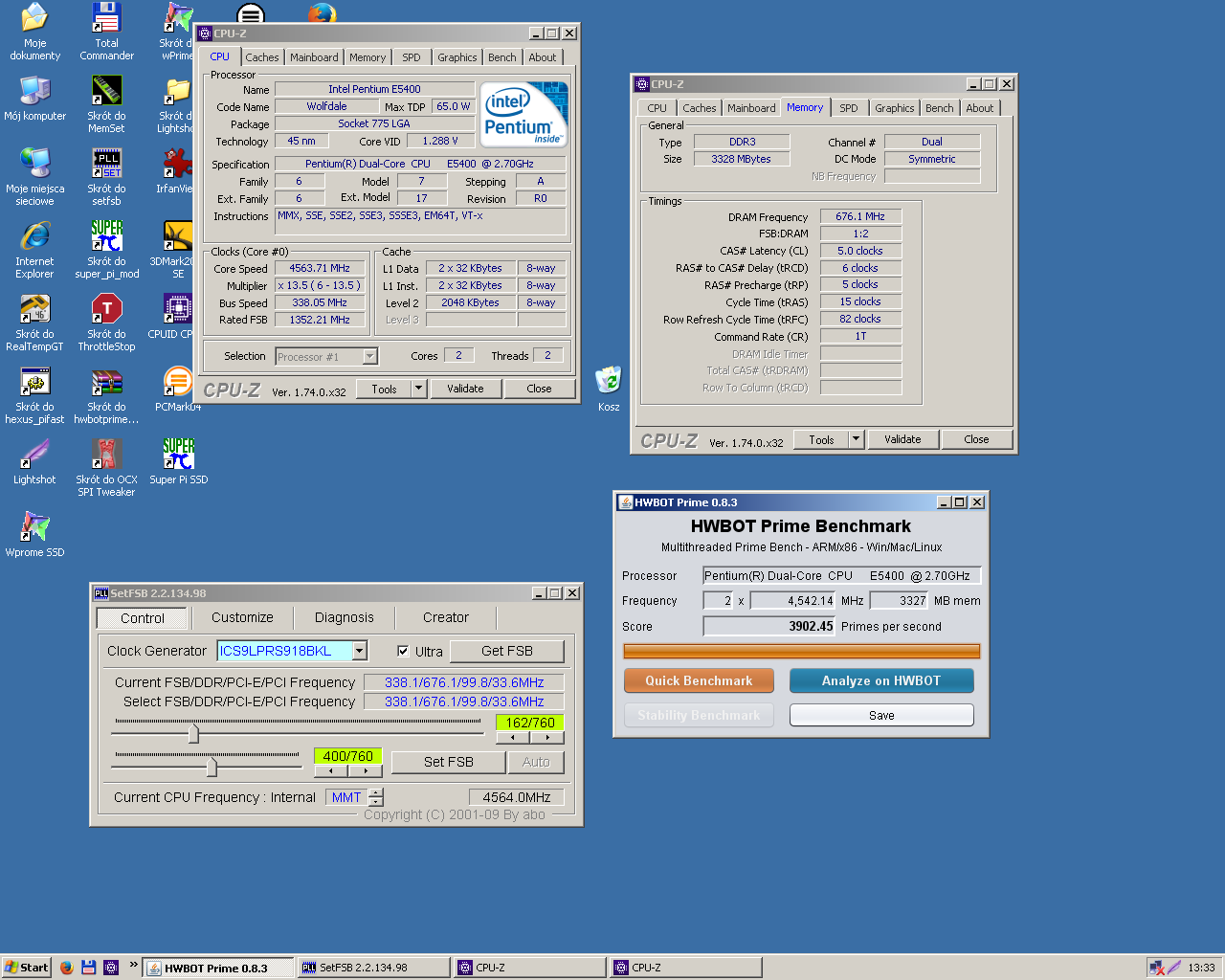Launch the setfsb desktop shortcut
The width and height of the screenshot is (1225, 980).
tap(106, 177)
